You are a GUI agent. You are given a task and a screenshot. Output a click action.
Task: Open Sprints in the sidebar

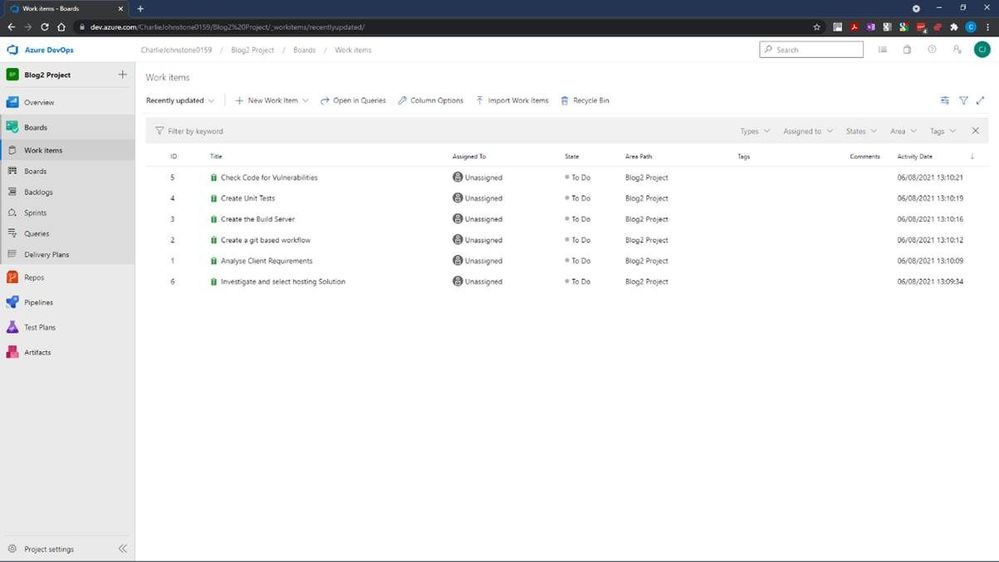pyautogui.click(x=35, y=213)
